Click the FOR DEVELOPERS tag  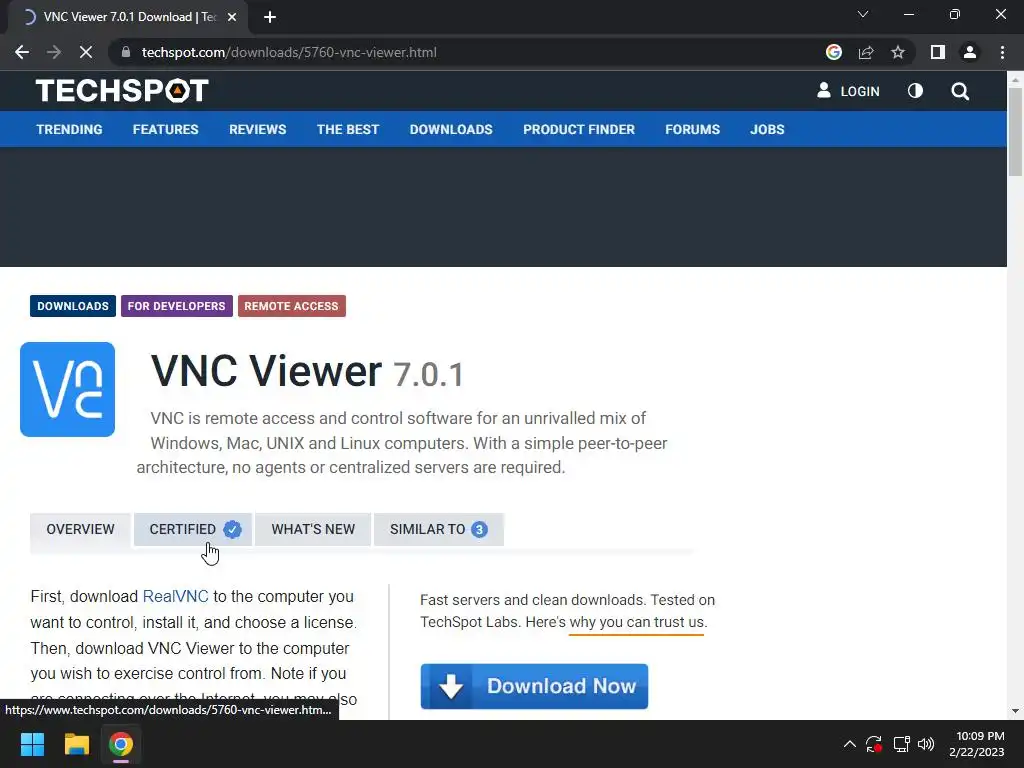(176, 306)
